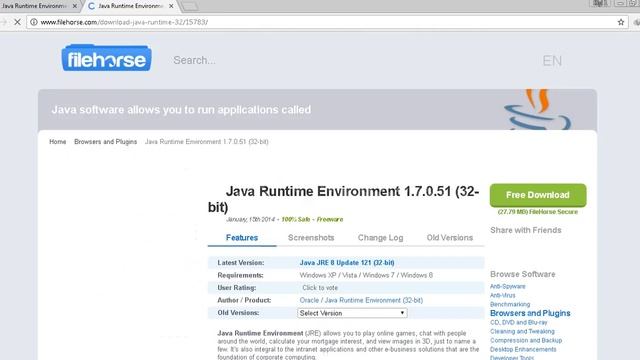
Task: Click the FileHorse logo
Action: (x=107, y=58)
